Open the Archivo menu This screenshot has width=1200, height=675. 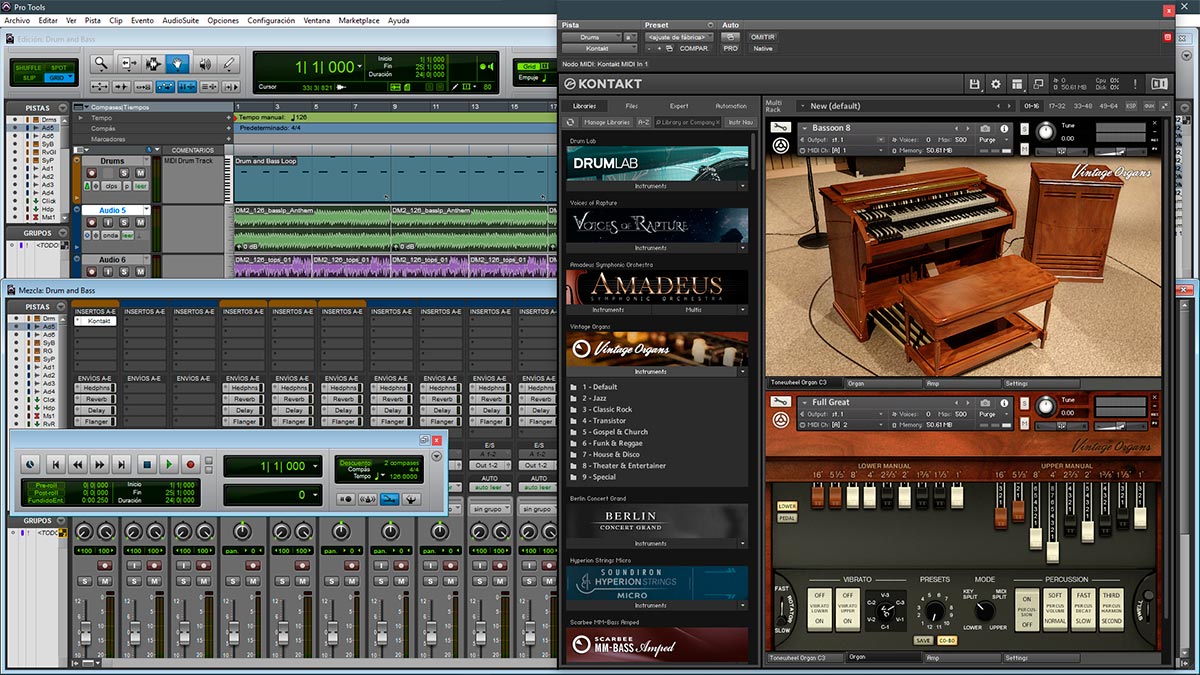[17, 20]
